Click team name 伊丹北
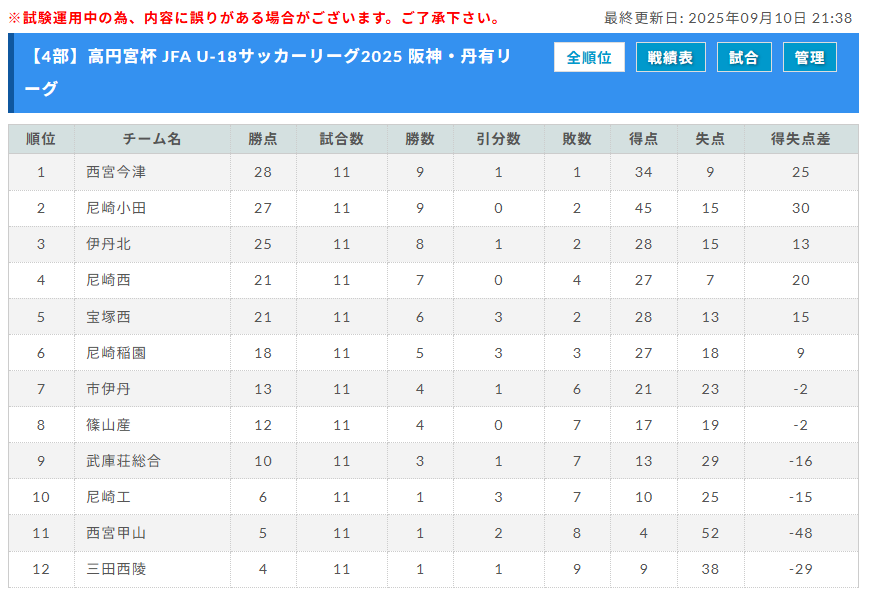 click(x=109, y=244)
